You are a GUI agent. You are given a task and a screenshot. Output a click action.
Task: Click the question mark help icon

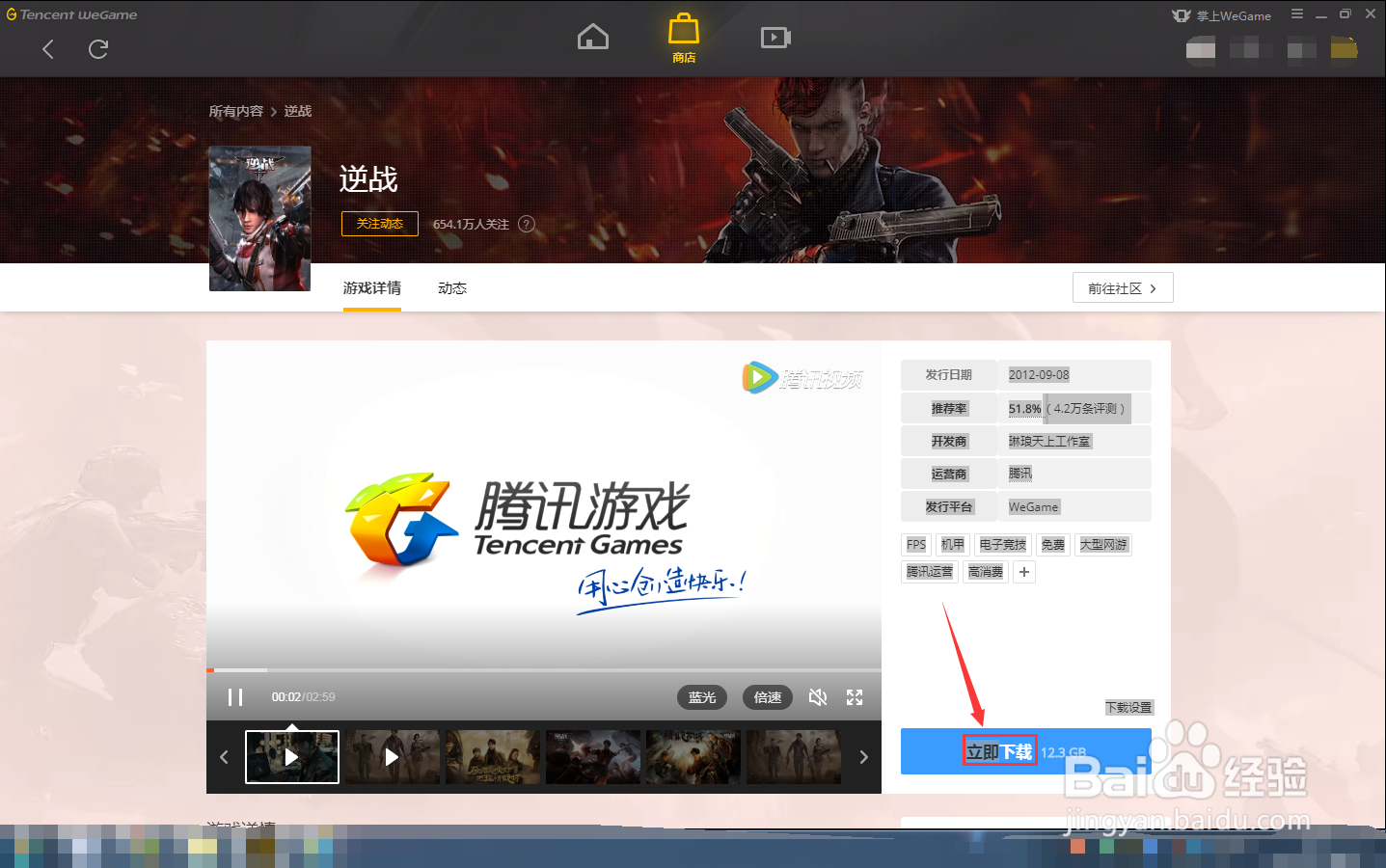(x=527, y=224)
